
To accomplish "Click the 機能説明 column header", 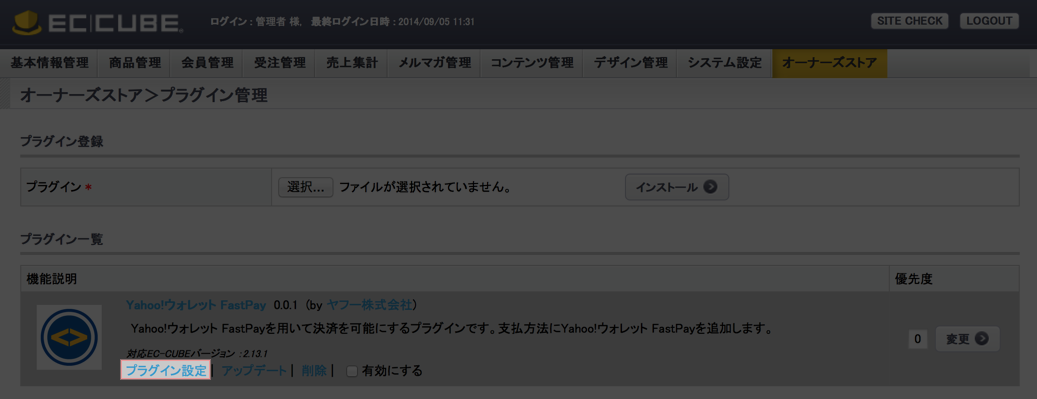I will [x=52, y=279].
